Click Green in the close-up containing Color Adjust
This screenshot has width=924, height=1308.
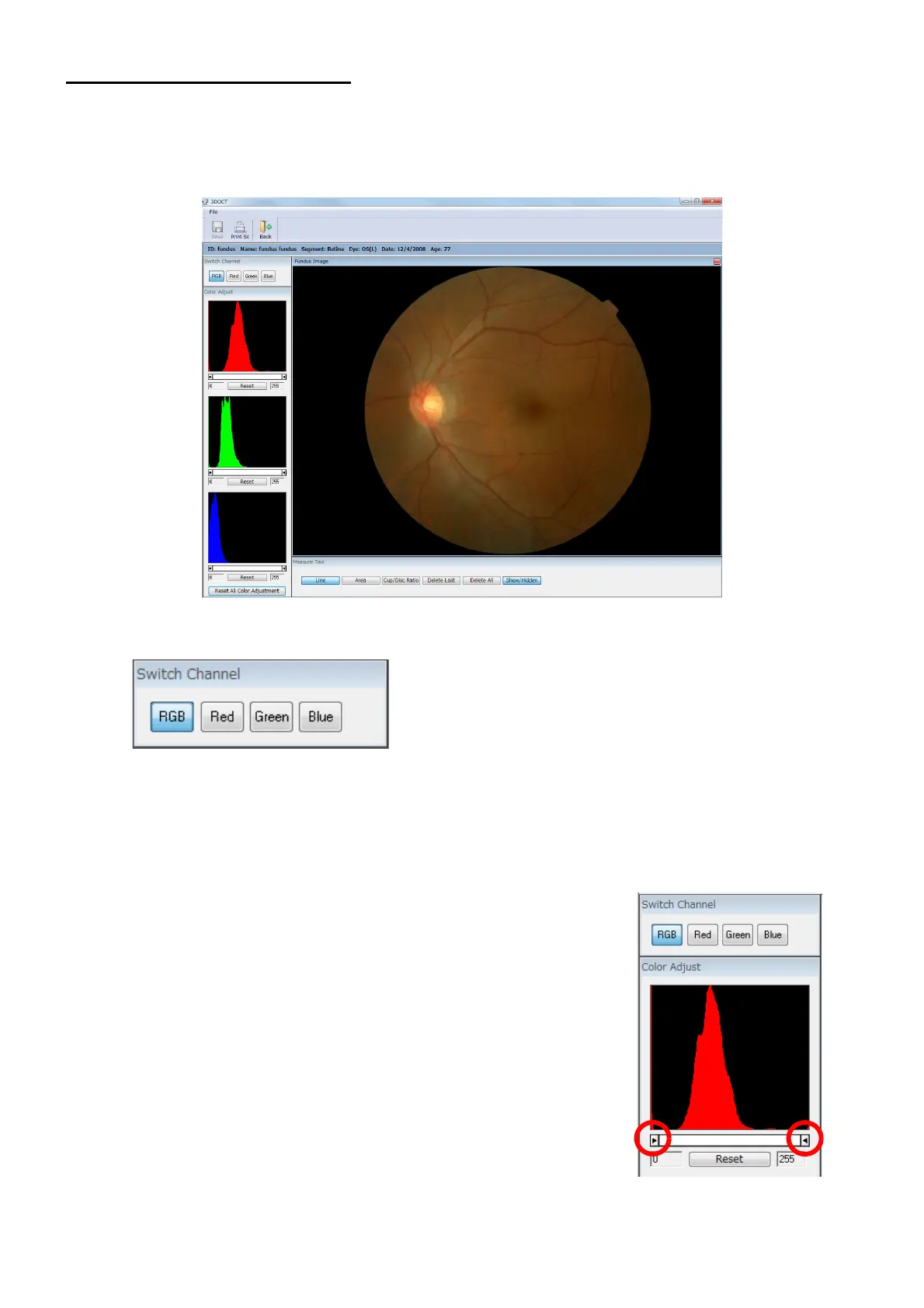[738, 934]
